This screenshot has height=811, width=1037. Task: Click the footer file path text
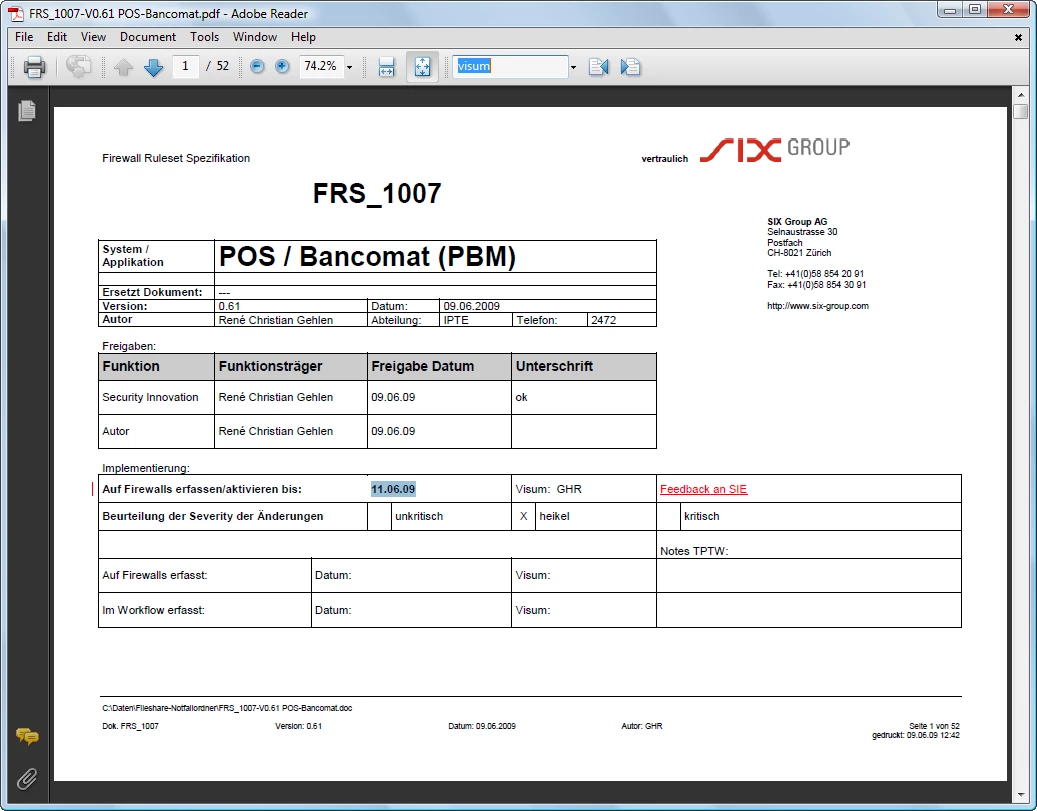(227, 708)
